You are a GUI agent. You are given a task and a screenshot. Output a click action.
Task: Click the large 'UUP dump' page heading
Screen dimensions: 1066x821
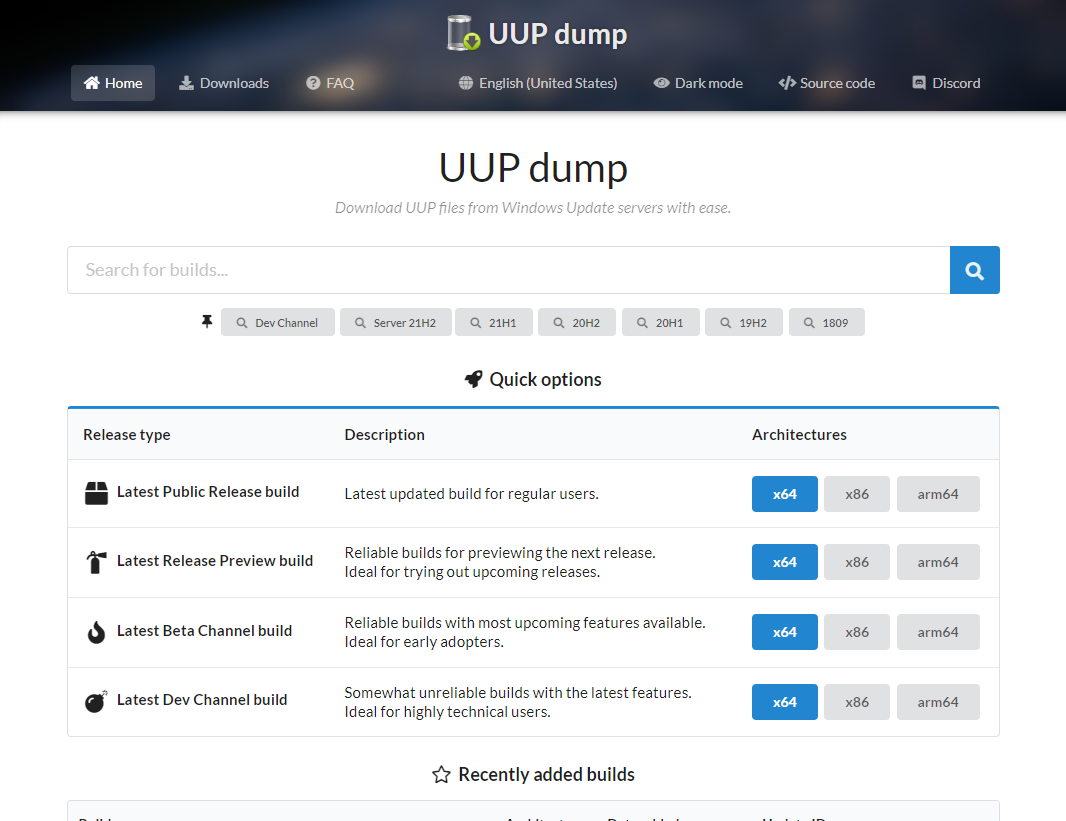(x=533, y=167)
